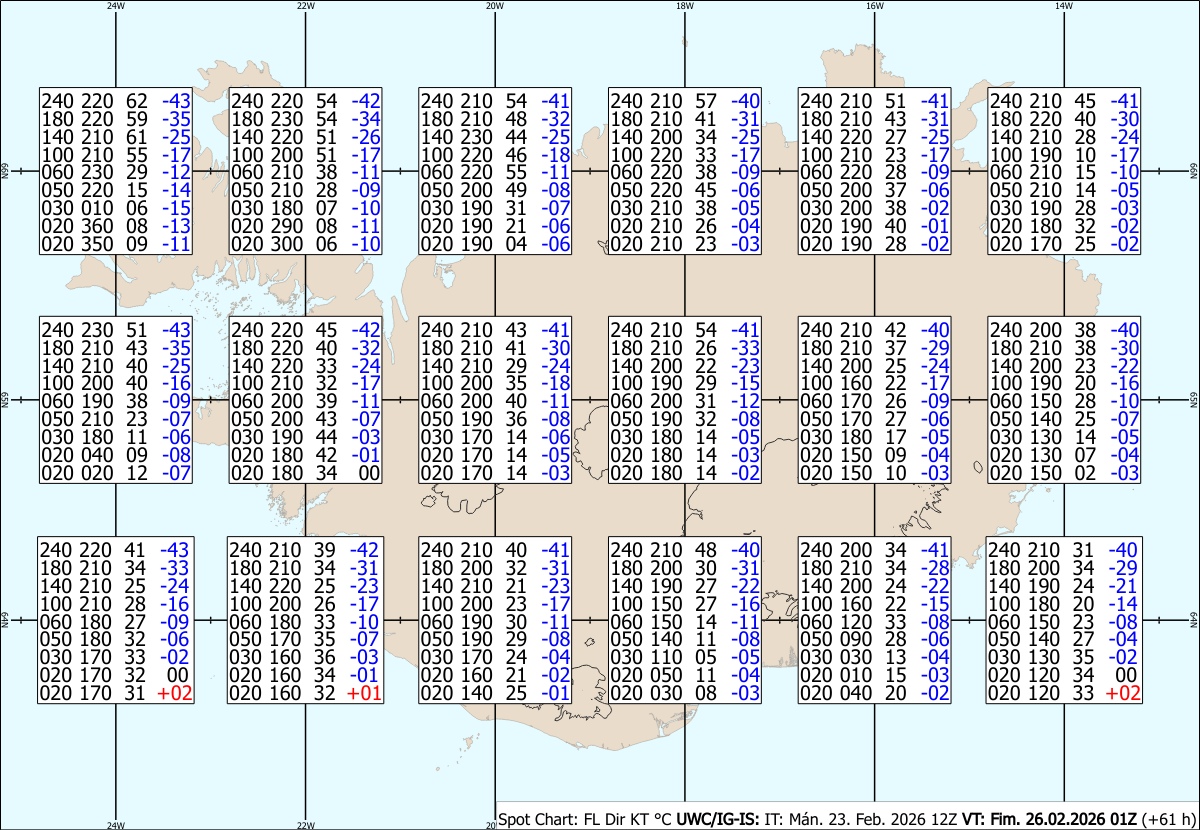Click the UWC/IG-IS source label
Screen dimensions: 1200x830
718,819
